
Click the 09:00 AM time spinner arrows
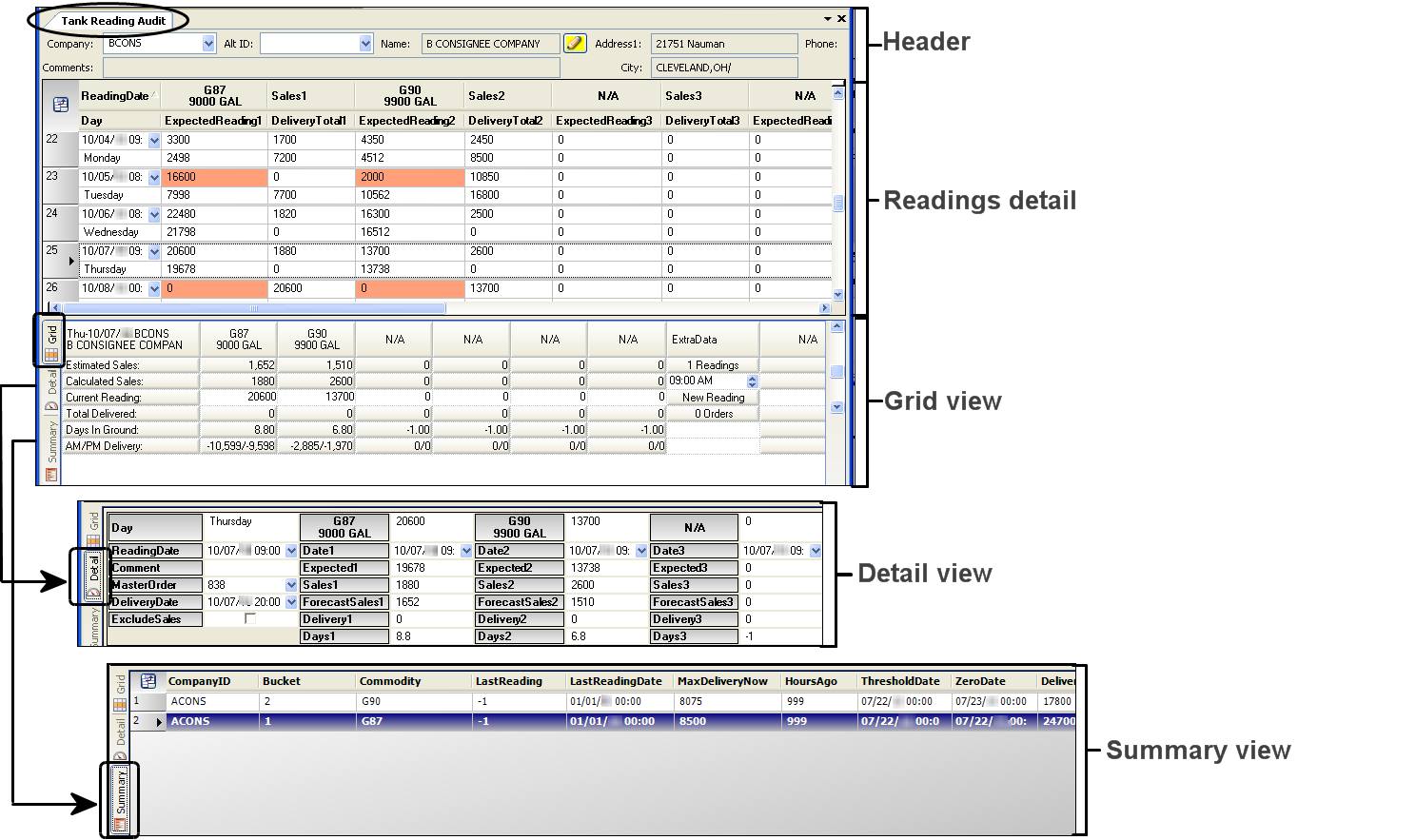[x=753, y=381]
